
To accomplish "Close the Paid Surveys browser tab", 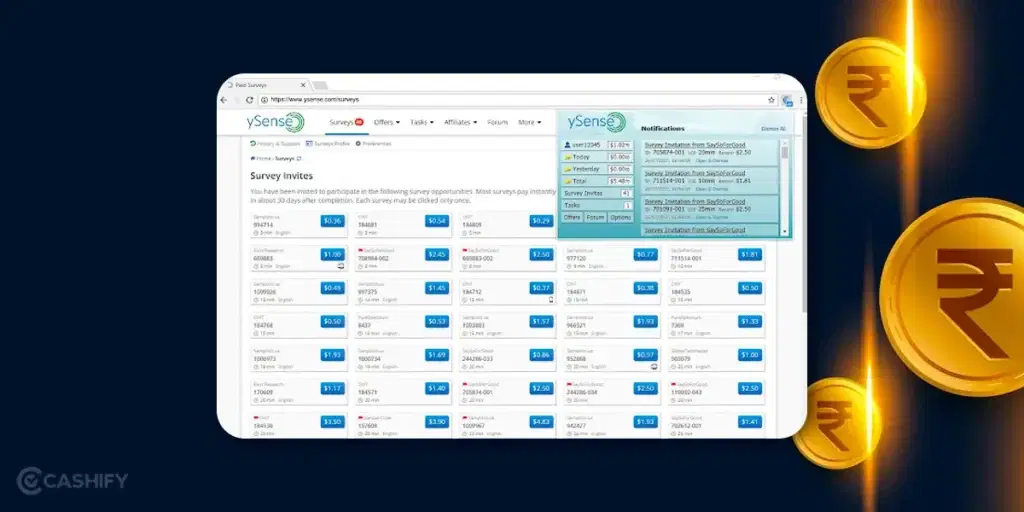I will pos(303,85).
